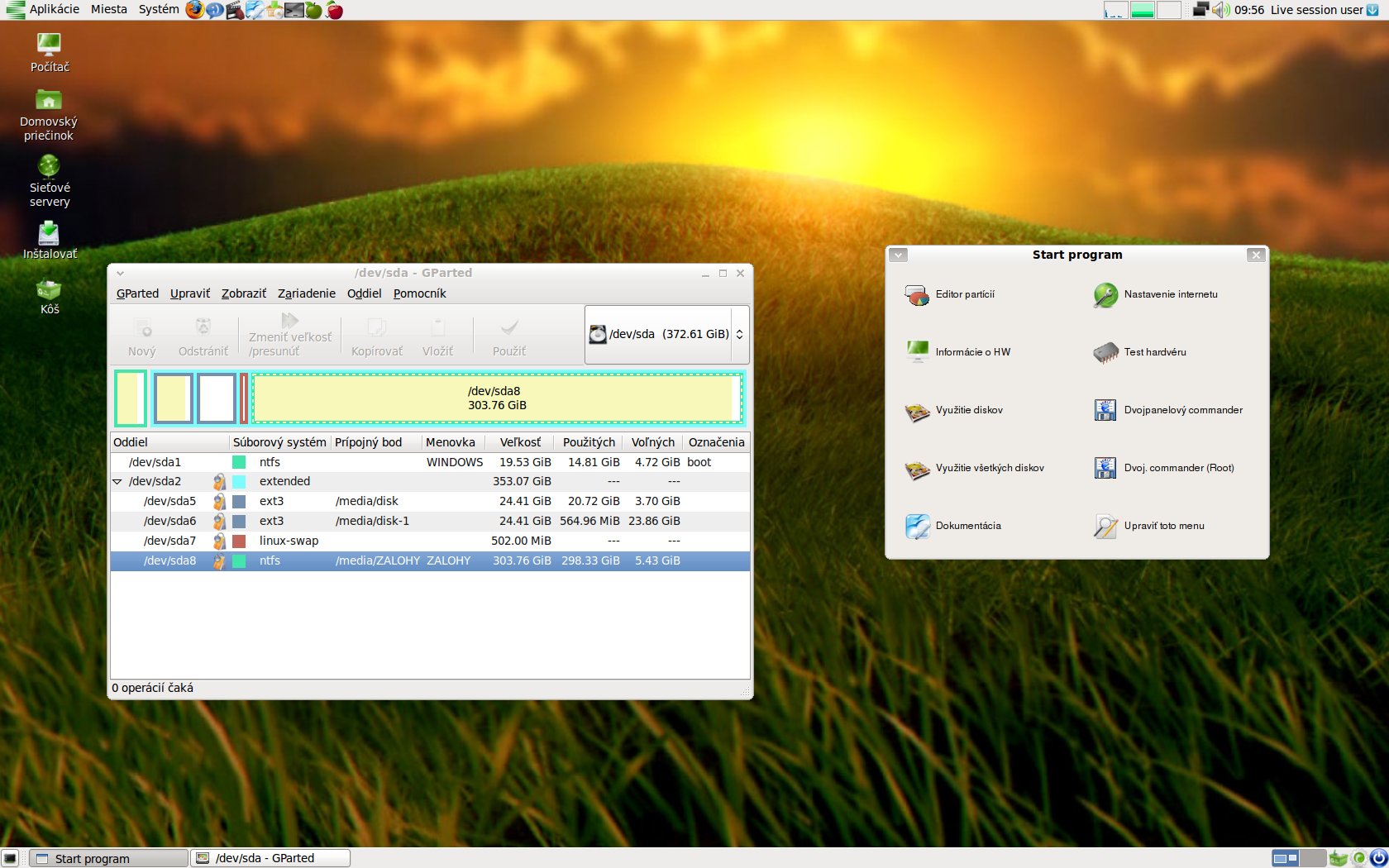Collapse the /dev/sda2 extended partition tree

click(x=117, y=481)
